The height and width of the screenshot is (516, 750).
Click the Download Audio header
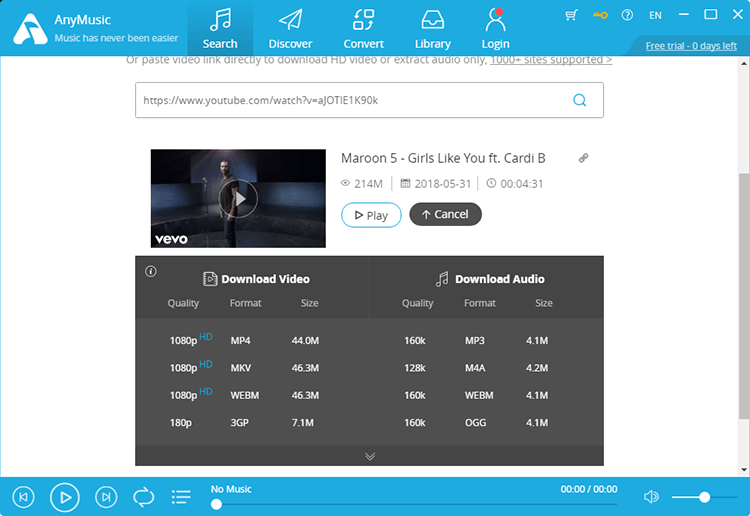click(490, 279)
